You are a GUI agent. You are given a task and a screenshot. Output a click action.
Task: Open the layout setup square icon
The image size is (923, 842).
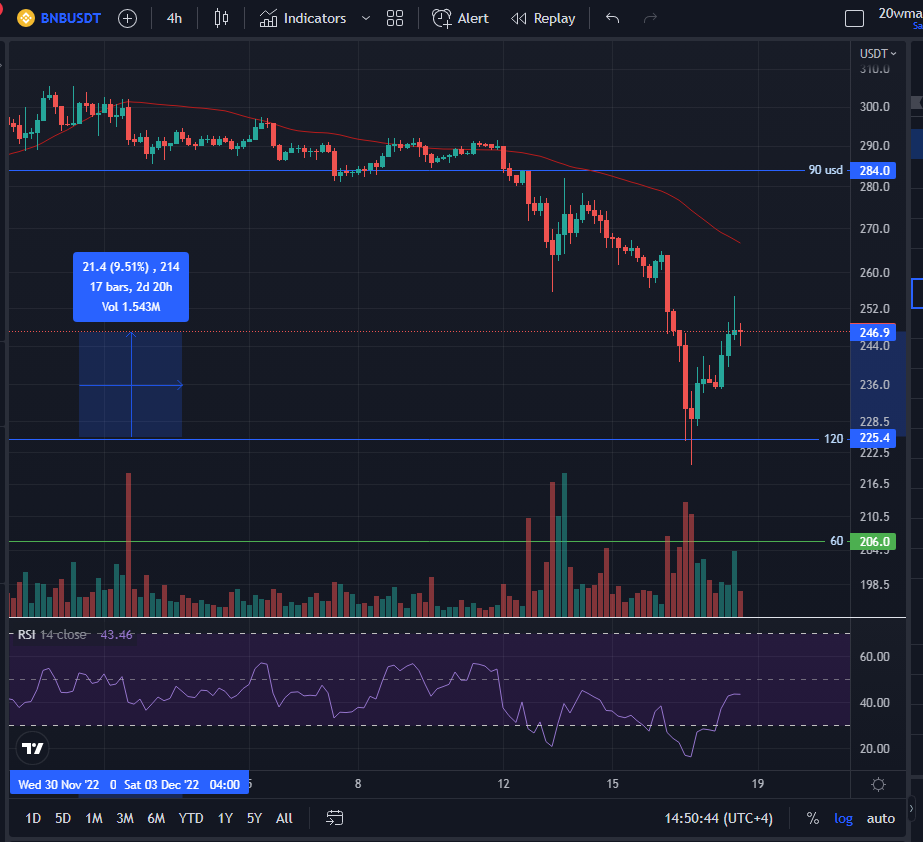click(x=854, y=18)
